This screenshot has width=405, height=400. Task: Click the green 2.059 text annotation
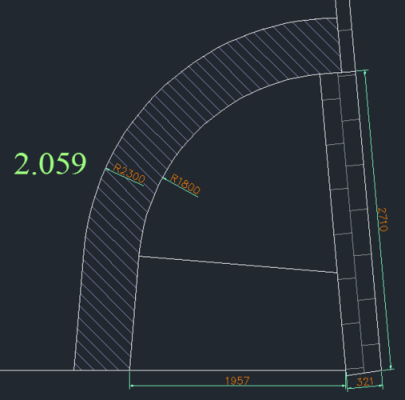50,164
